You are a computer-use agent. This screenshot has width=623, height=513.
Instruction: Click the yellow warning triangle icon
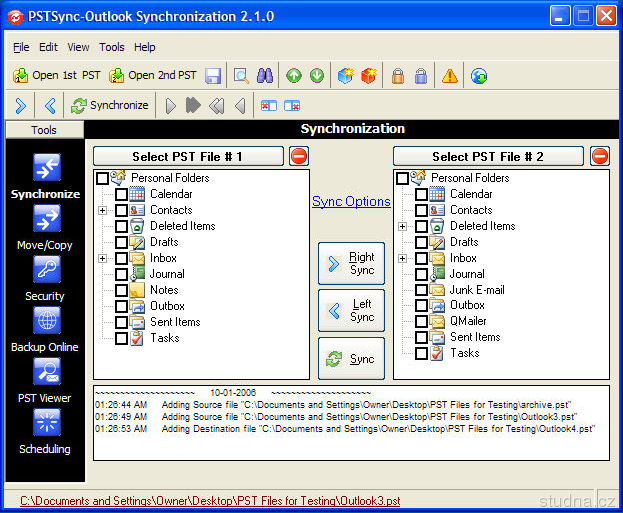point(450,75)
